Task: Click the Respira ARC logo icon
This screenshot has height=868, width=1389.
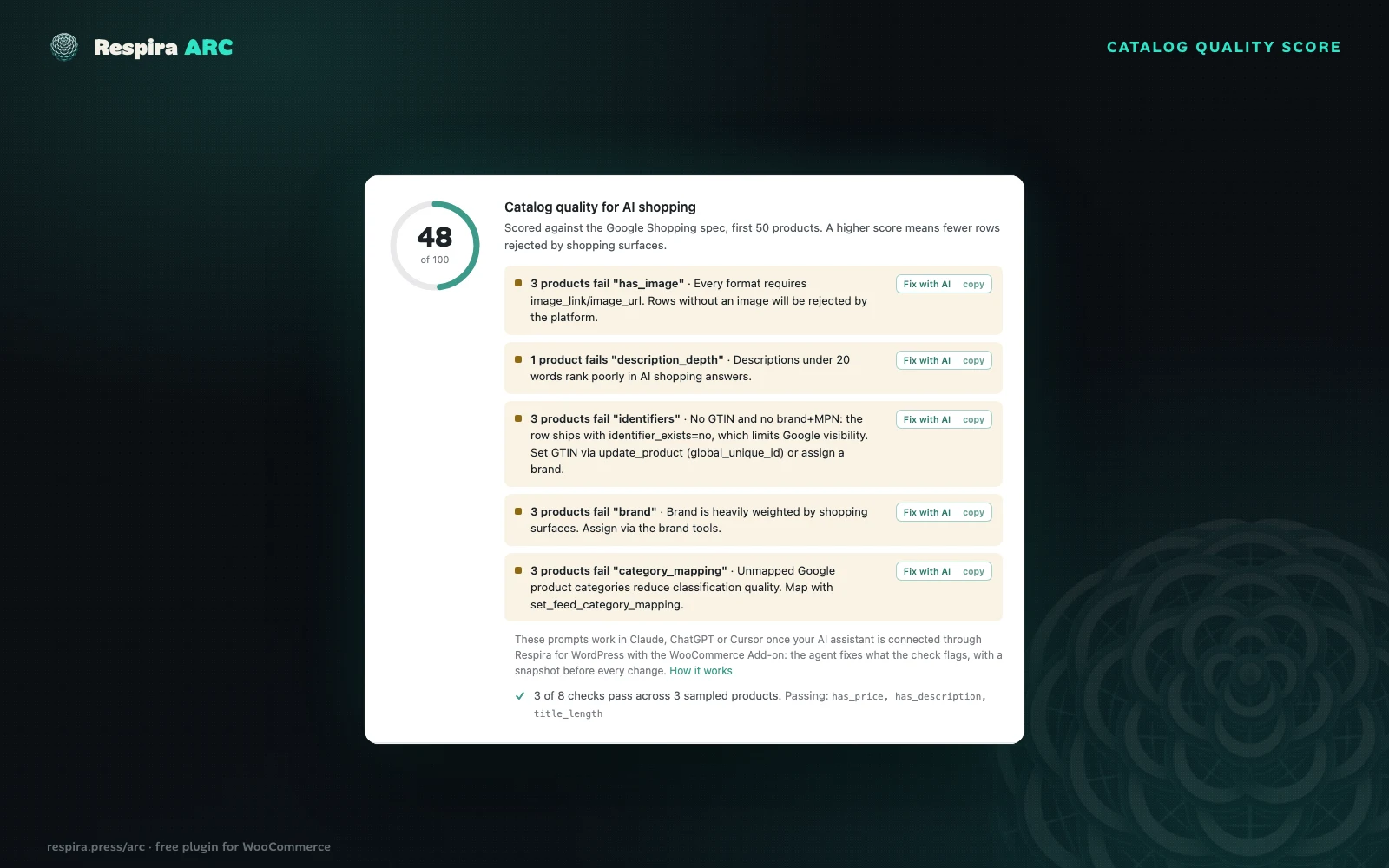Action: pos(64,47)
